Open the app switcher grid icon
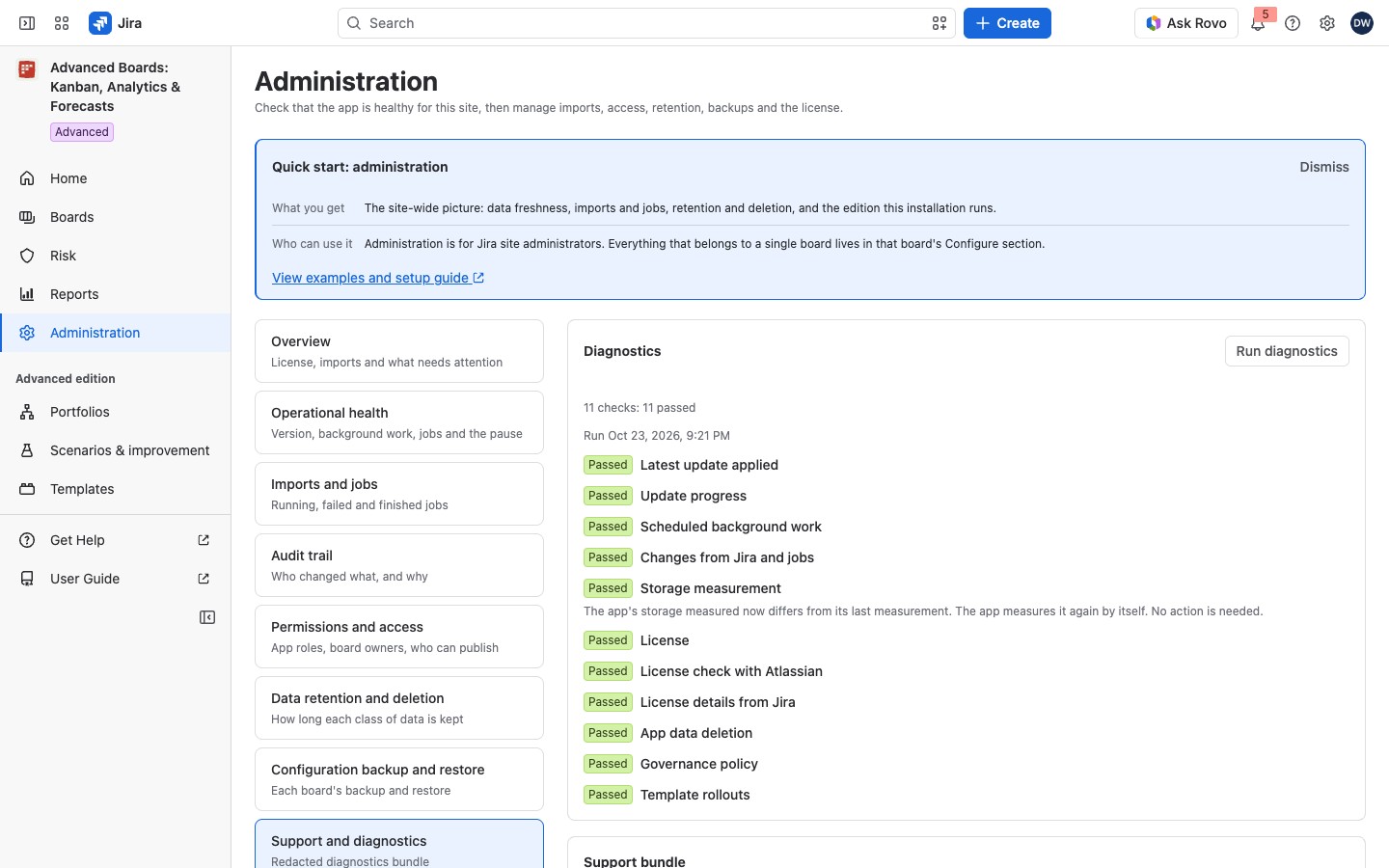1389x868 pixels. click(62, 23)
